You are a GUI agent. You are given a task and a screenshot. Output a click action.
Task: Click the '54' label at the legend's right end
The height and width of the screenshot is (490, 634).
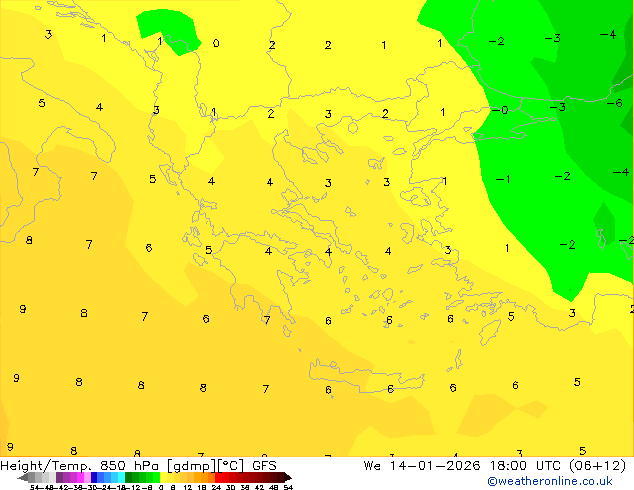tap(288, 487)
